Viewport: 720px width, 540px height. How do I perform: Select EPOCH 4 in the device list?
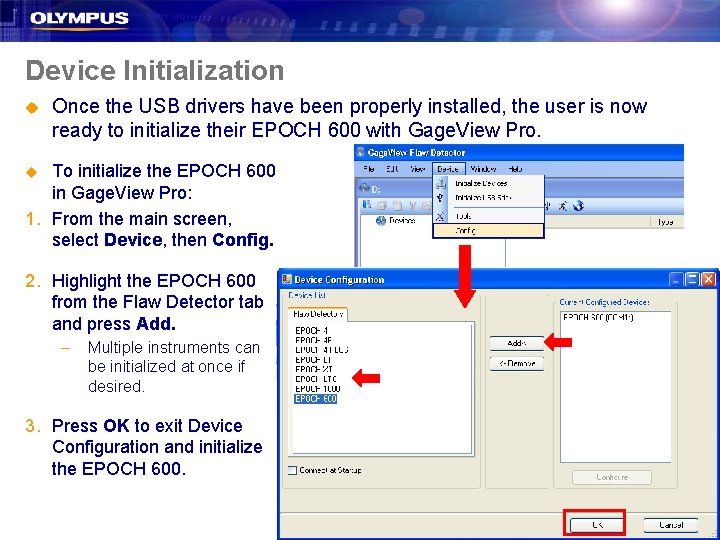[x=311, y=331]
